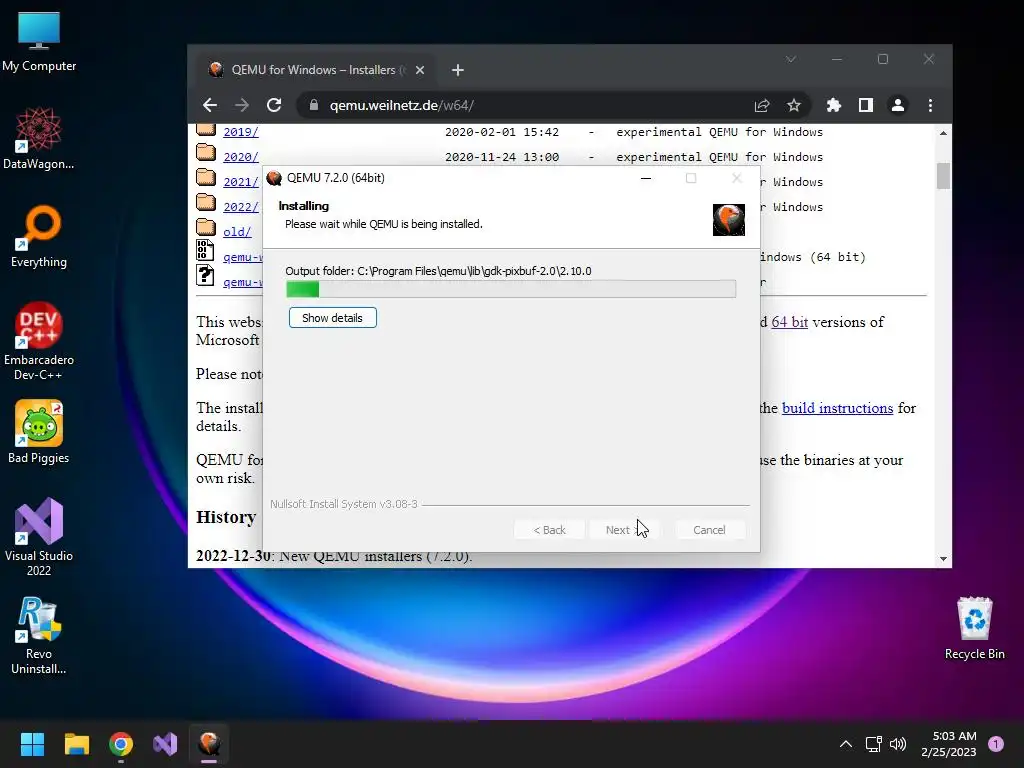Open a new Chrome tab

pos(458,70)
